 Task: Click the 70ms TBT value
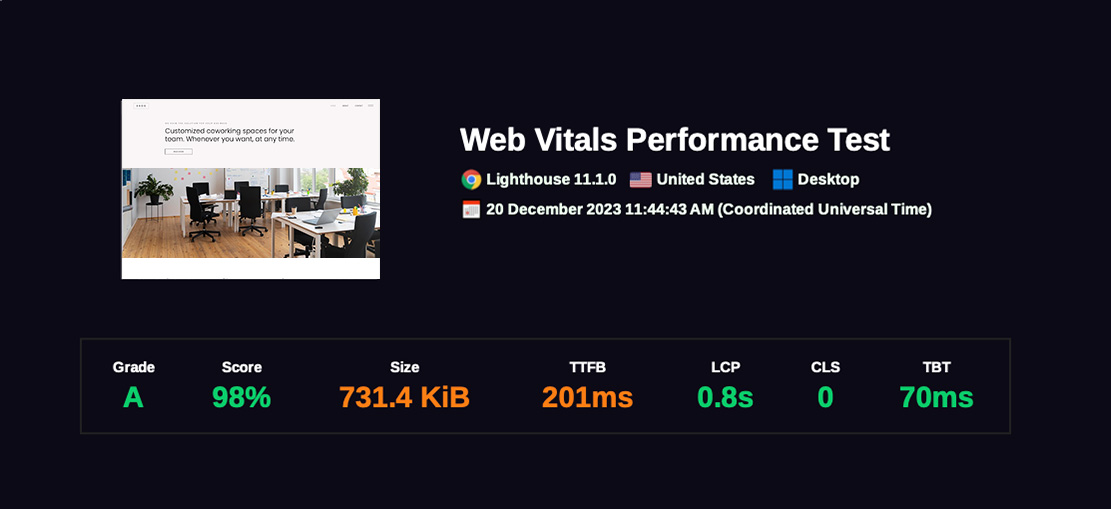coord(936,398)
